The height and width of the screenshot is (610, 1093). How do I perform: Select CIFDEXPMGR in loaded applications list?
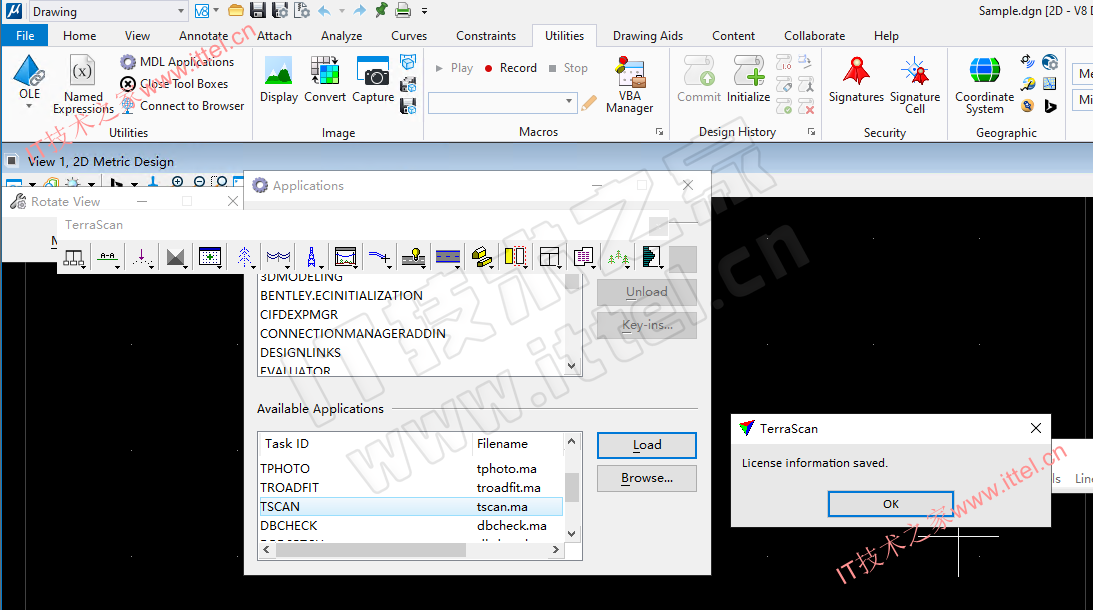411,314
